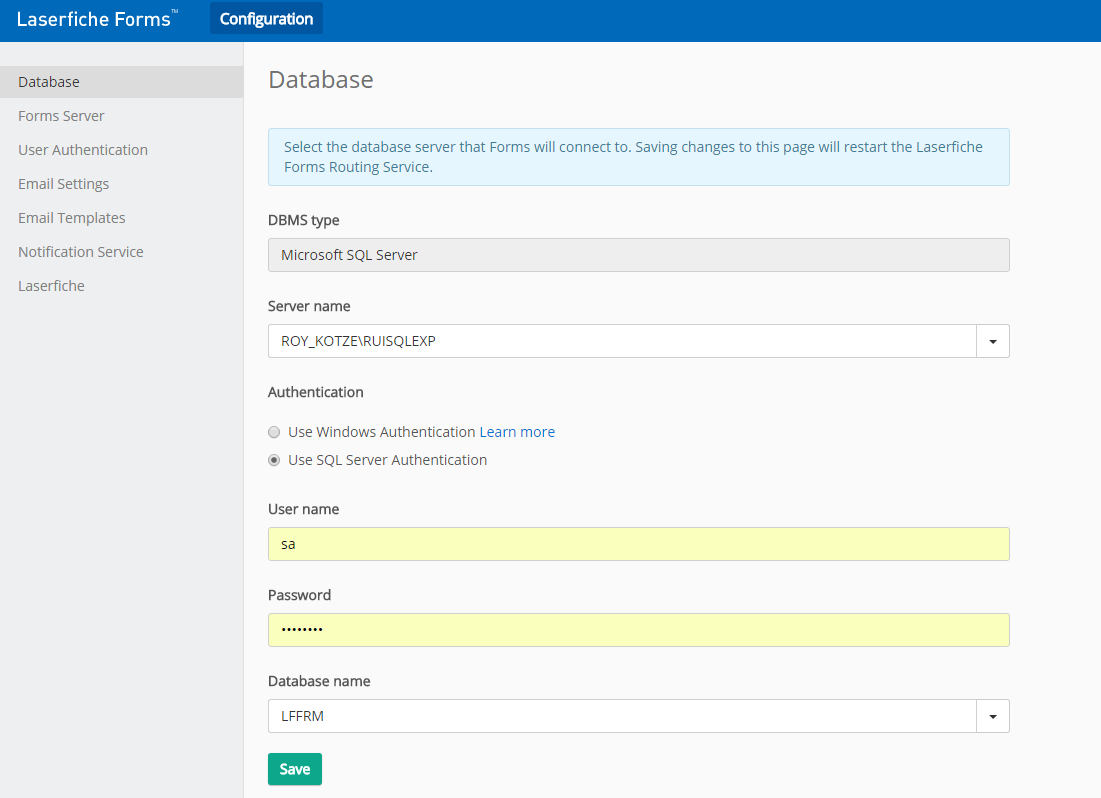Click the Laserfiche Forms logo
This screenshot has height=798, width=1101.
[x=95, y=19]
